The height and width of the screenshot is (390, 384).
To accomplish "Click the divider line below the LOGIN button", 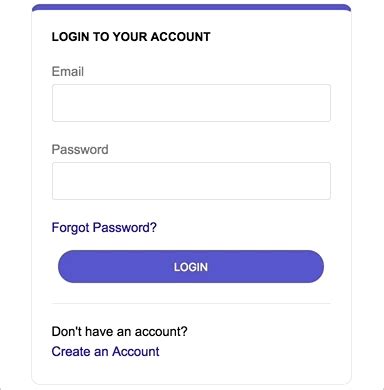I will coord(191,303).
